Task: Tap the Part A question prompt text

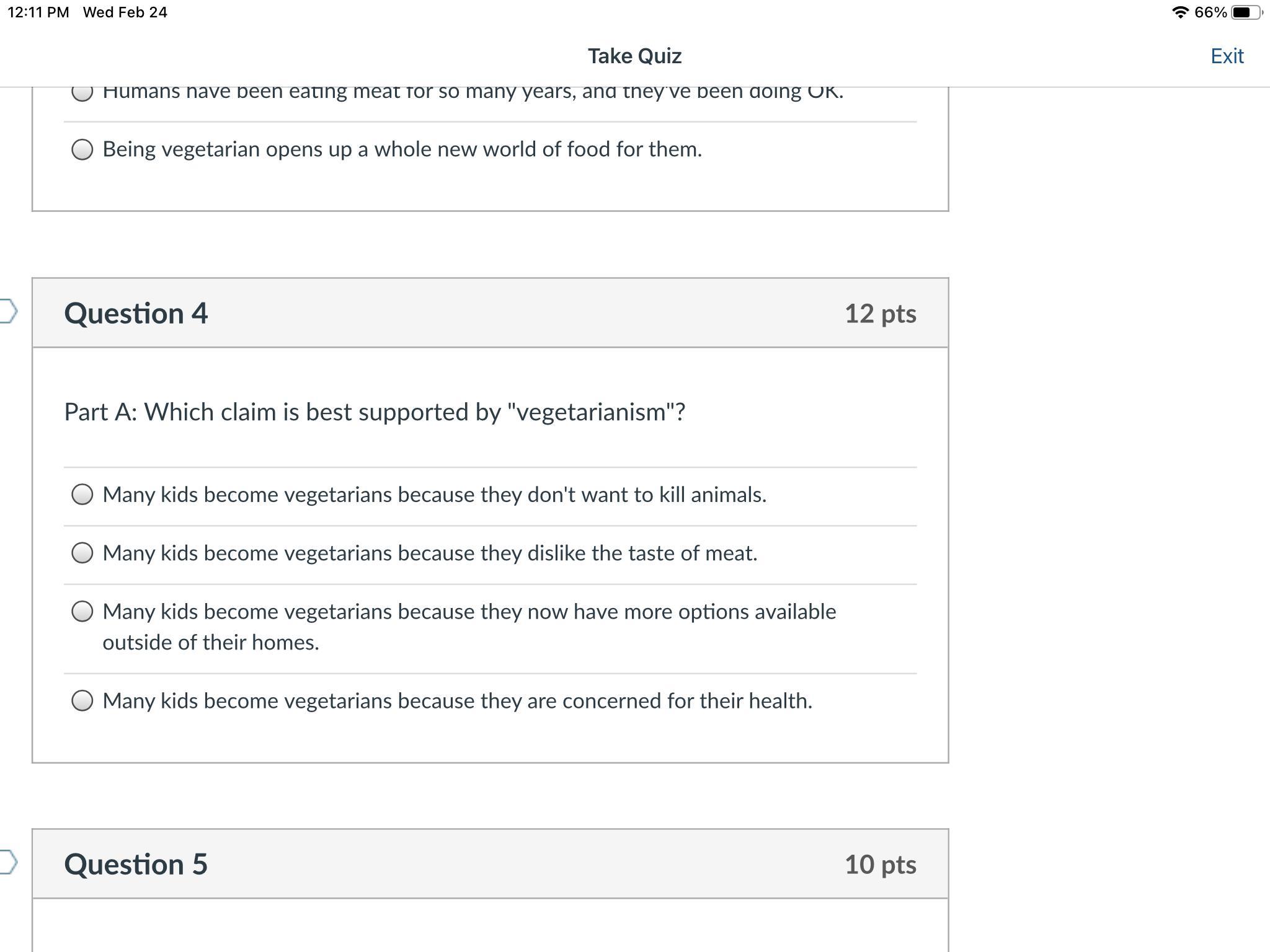Action: tap(375, 412)
